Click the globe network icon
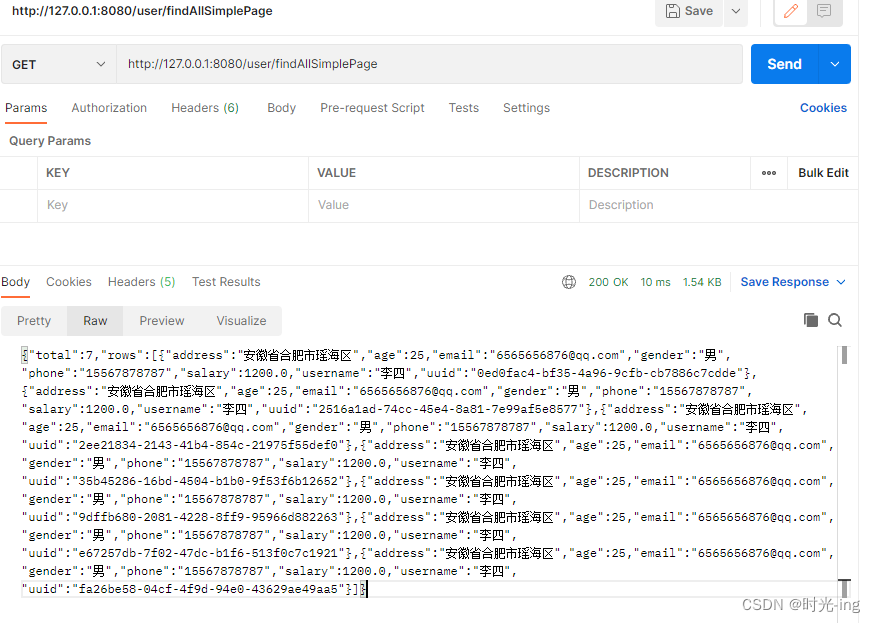Viewport: 875px width, 623px height. click(x=569, y=282)
